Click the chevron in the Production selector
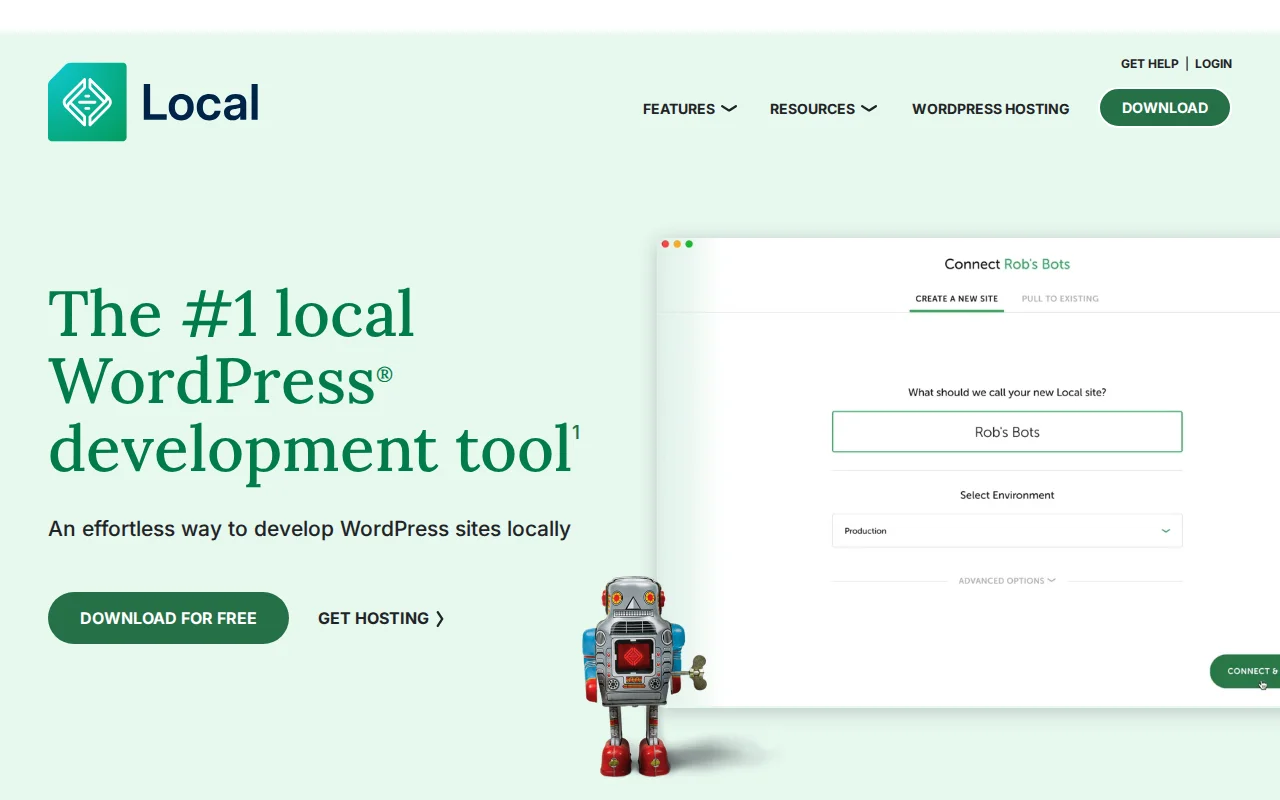 1165,531
